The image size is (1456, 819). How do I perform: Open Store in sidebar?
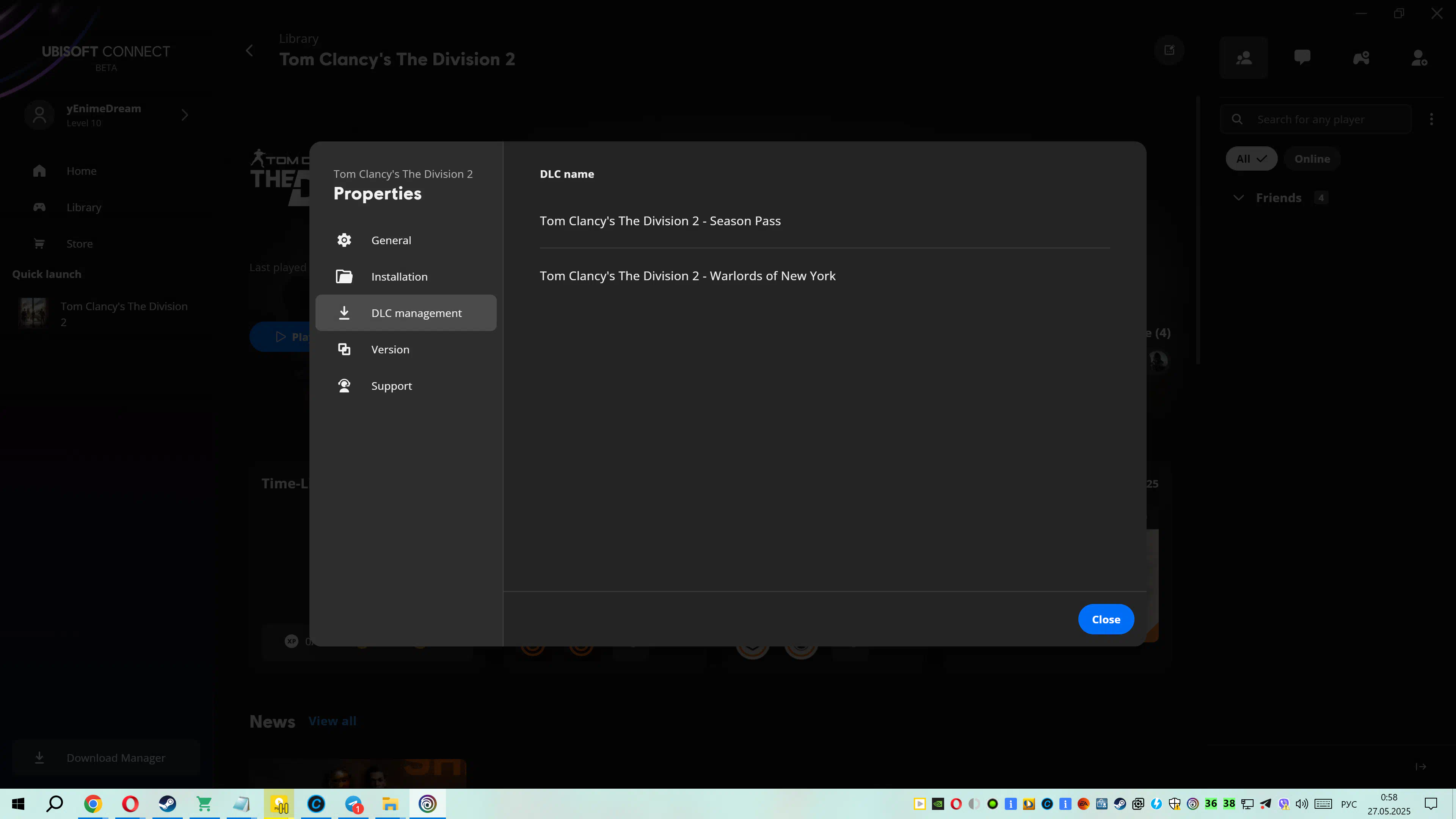pyautogui.click(x=106, y=243)
